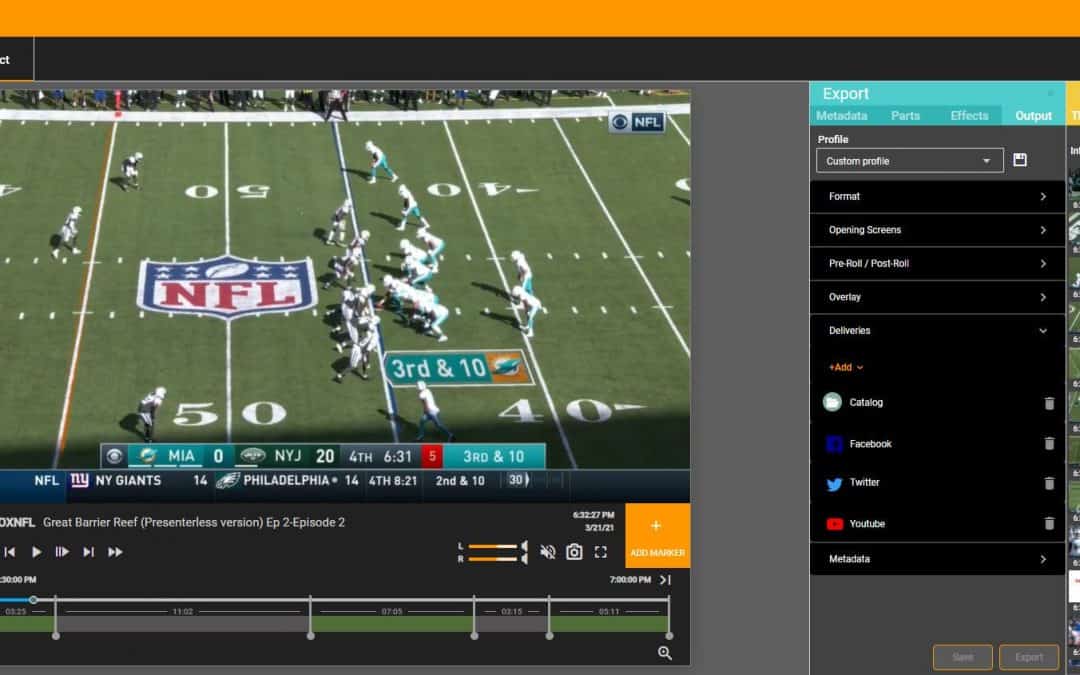The image size is (1080, 675).
Task: Click the Export button
Action: click(x=1029, y=657)
